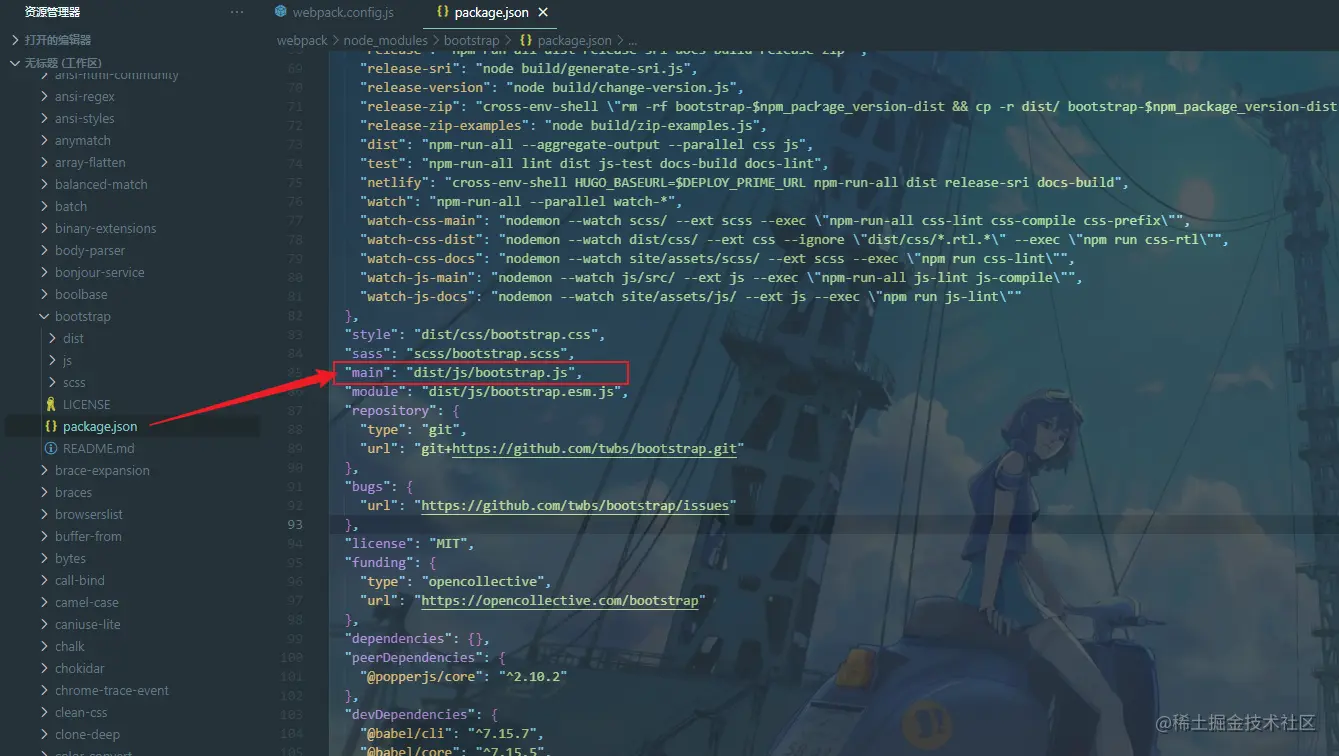
Task: Open the opencollective.com/bootstrap link
Action: point(562,601)
